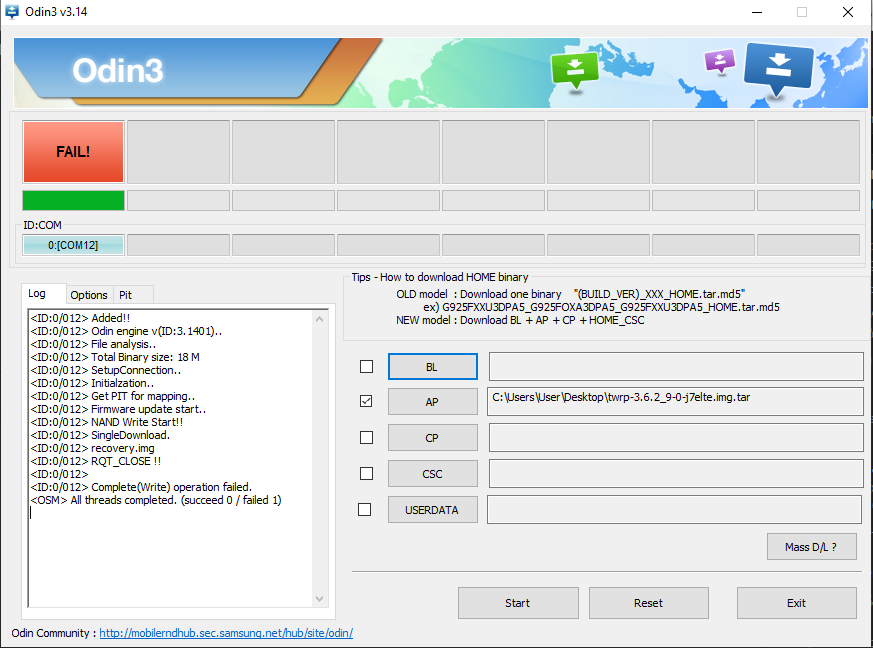Tick the BL checkbox
873x648 pixels.
[366, 367]
